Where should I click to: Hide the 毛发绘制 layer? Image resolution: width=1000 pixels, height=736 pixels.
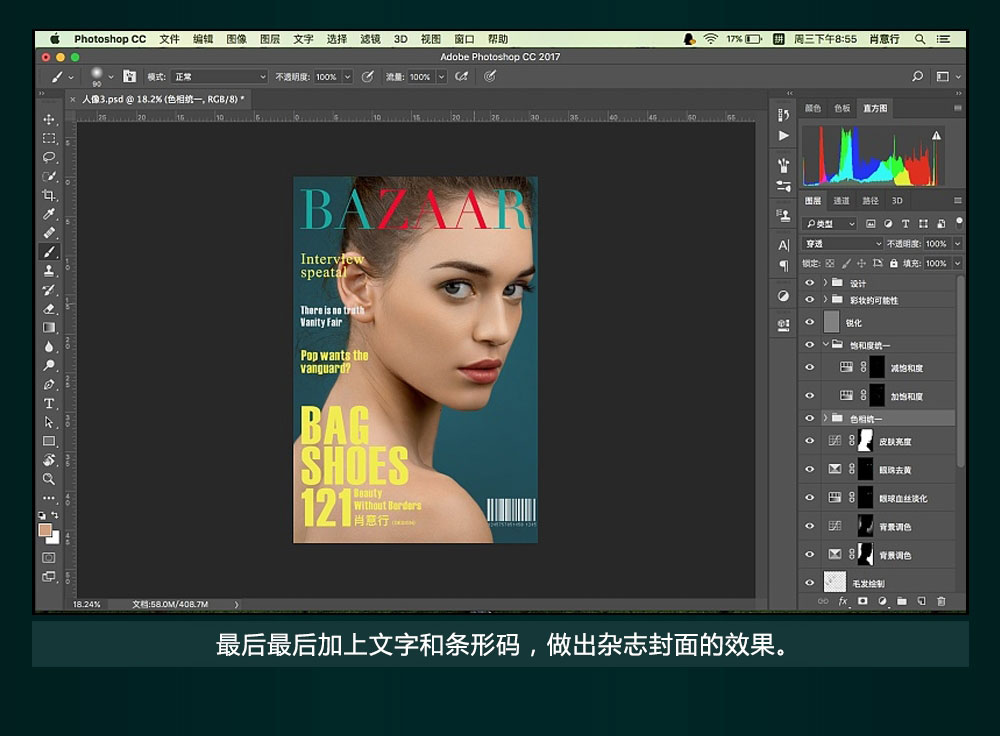point(810,582)
